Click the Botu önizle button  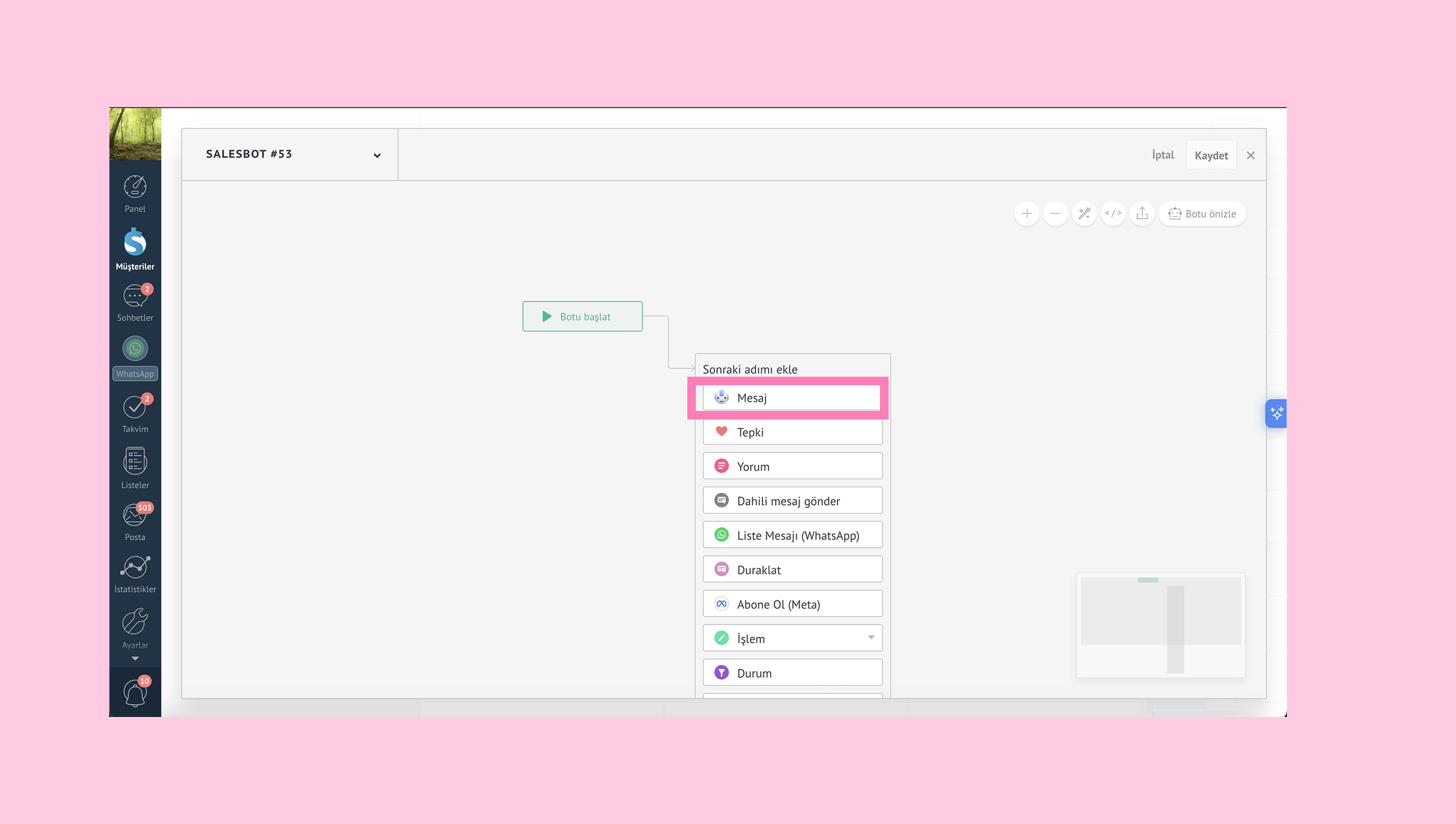1203,213
